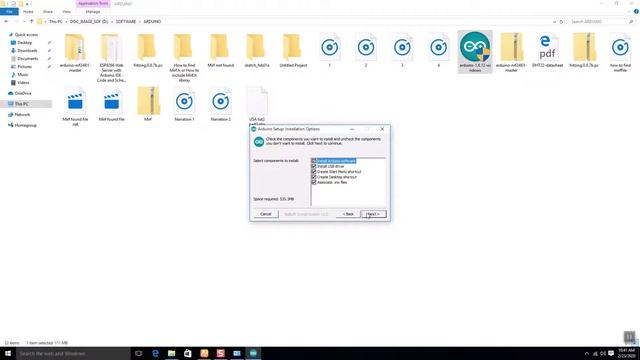Go to Documents in navigation pane
The height and width of the screenshot is (360, 640).
tap(27, 59)
